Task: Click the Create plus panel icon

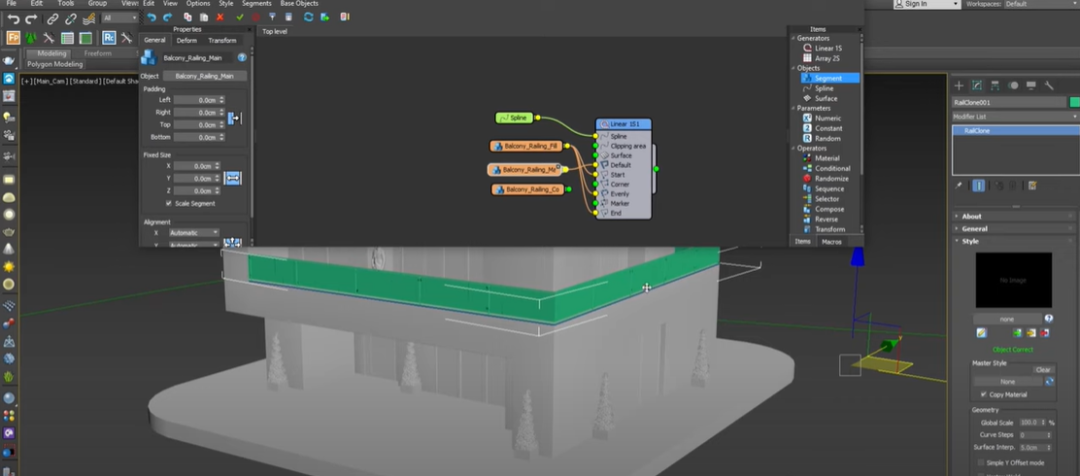Action: pyautogui.click(x=959, y=85)
